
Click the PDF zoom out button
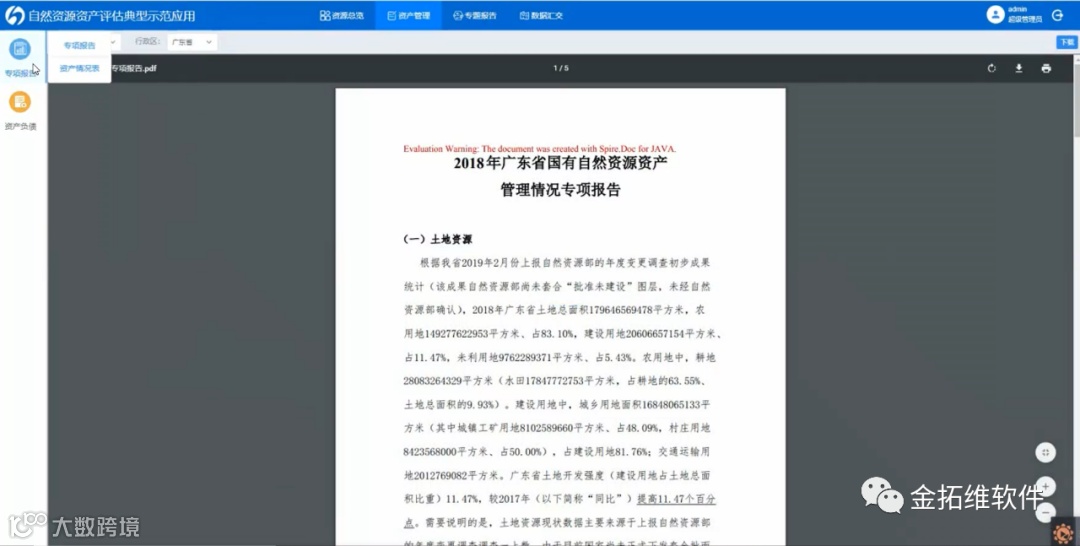1046,512
